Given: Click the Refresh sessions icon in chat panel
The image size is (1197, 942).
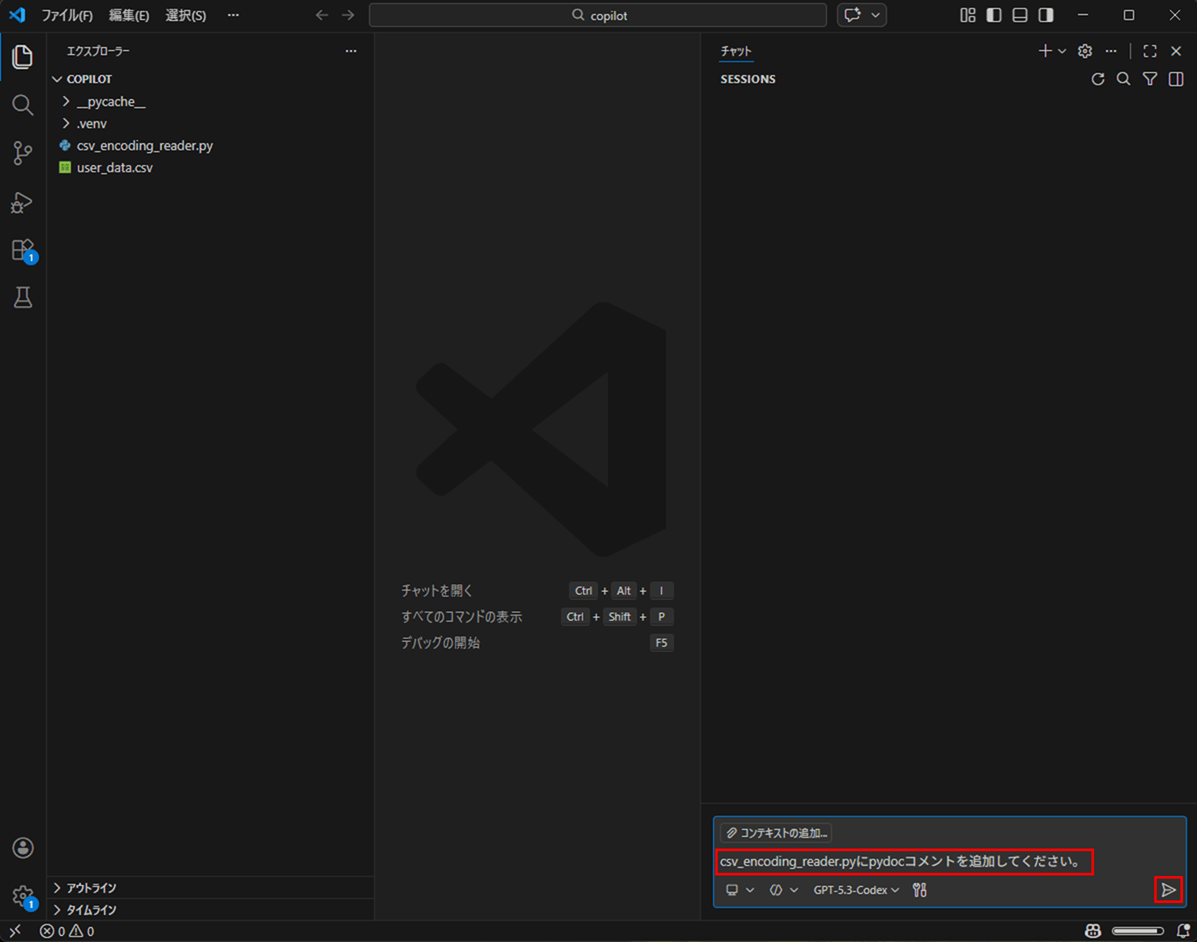Looking at the screenshot, I should (x=1097, y=79).
